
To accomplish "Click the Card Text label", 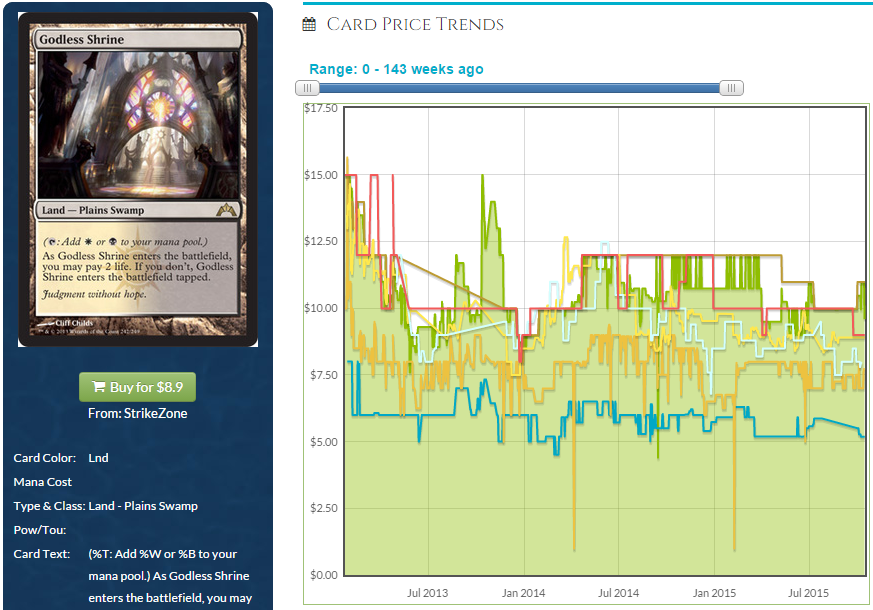I will point(42,554).
